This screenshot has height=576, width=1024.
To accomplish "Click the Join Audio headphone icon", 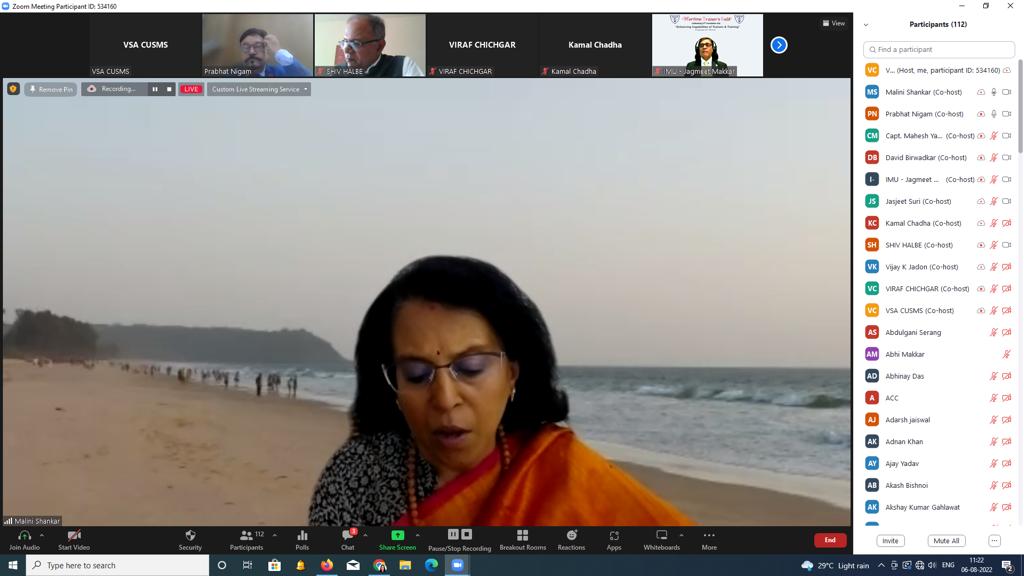I will tap(24, 536).
